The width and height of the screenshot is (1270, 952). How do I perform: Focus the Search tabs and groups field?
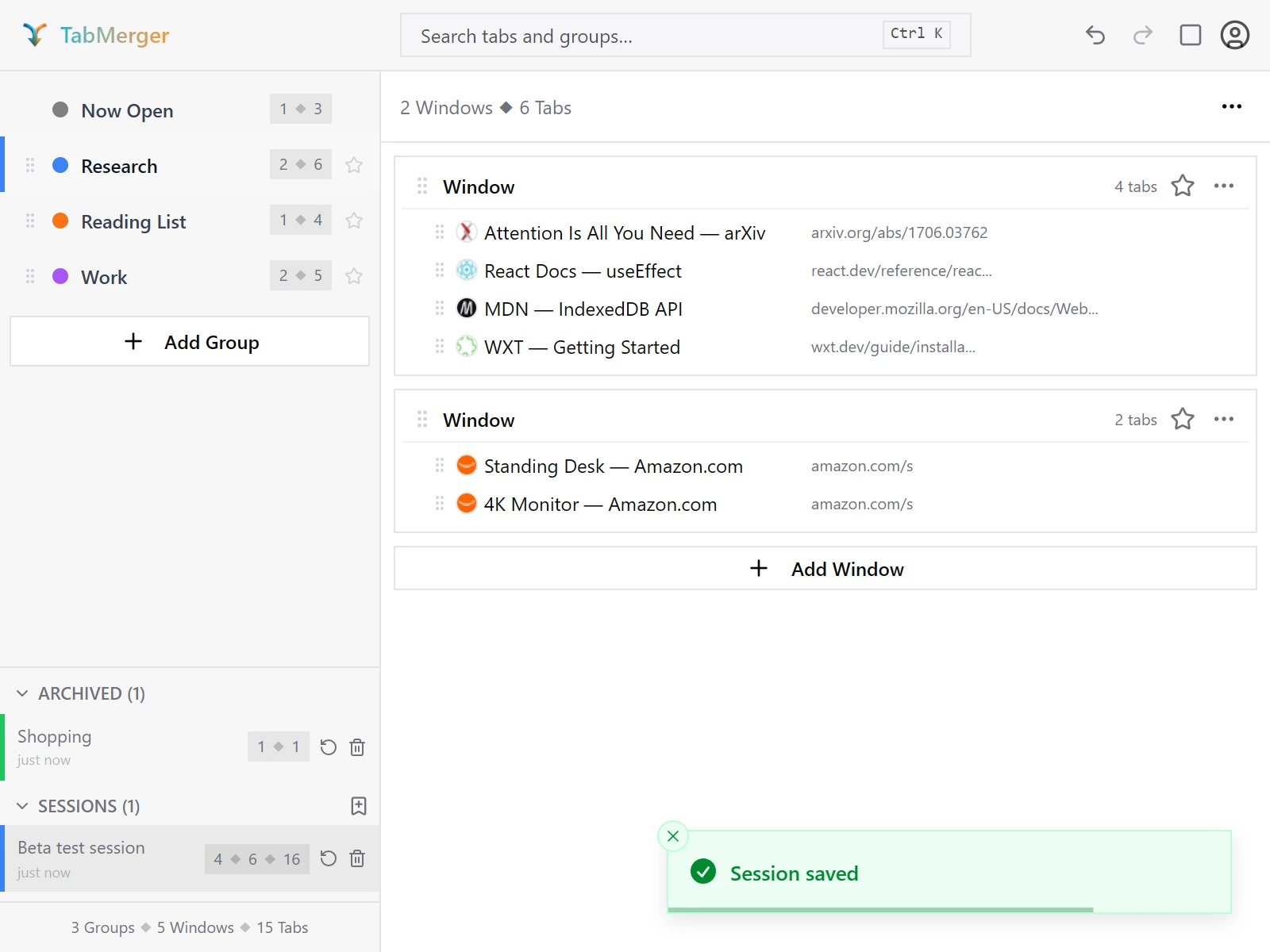(686, 35)
